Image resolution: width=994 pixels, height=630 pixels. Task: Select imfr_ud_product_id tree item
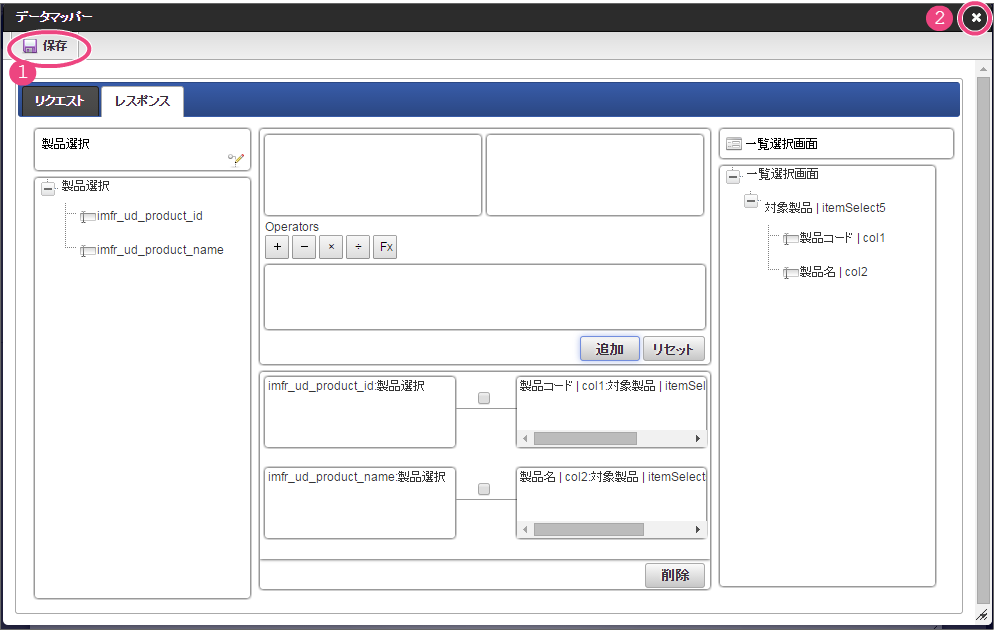(150, 216)
